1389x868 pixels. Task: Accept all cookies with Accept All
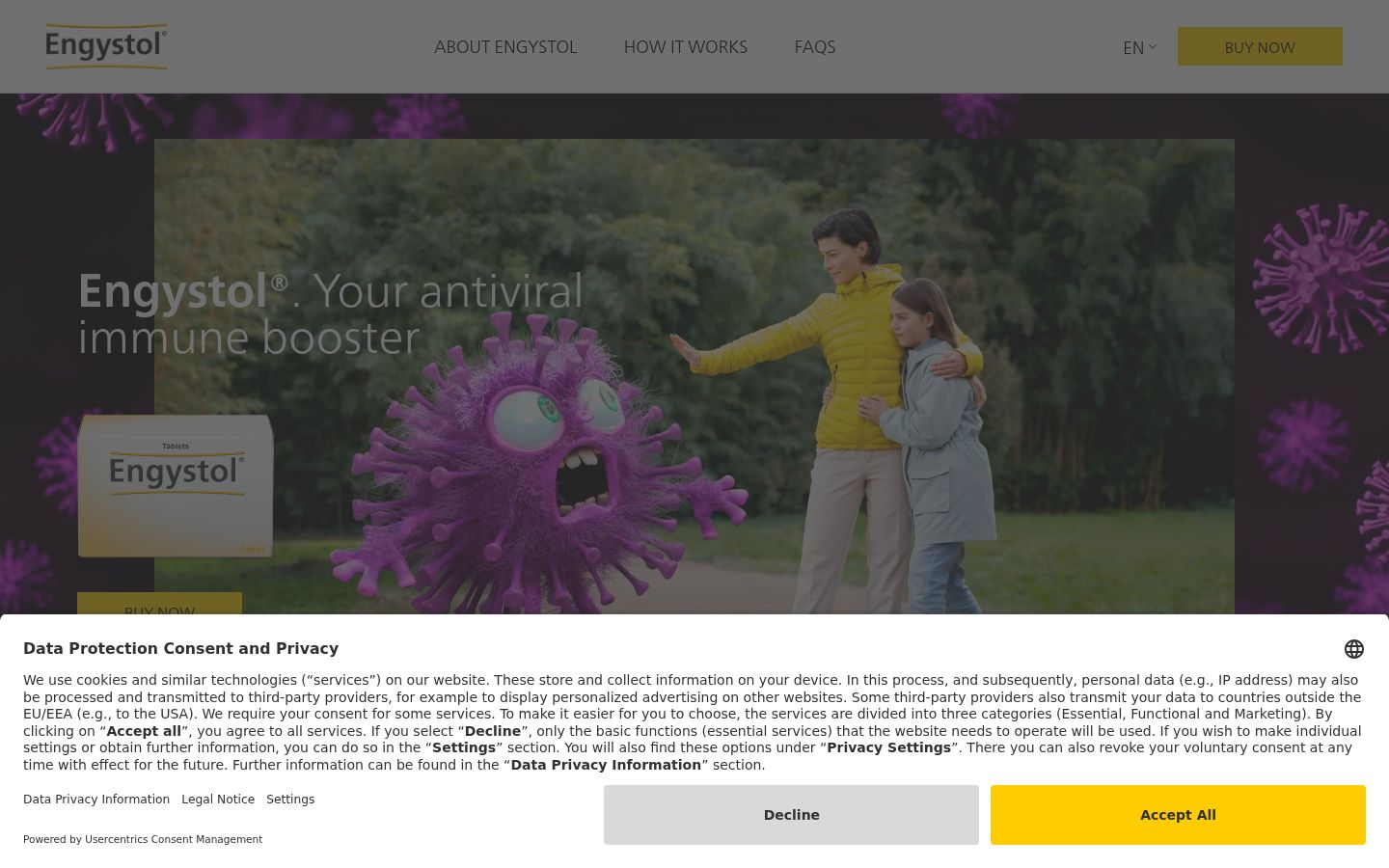(x=1178, y=815)
